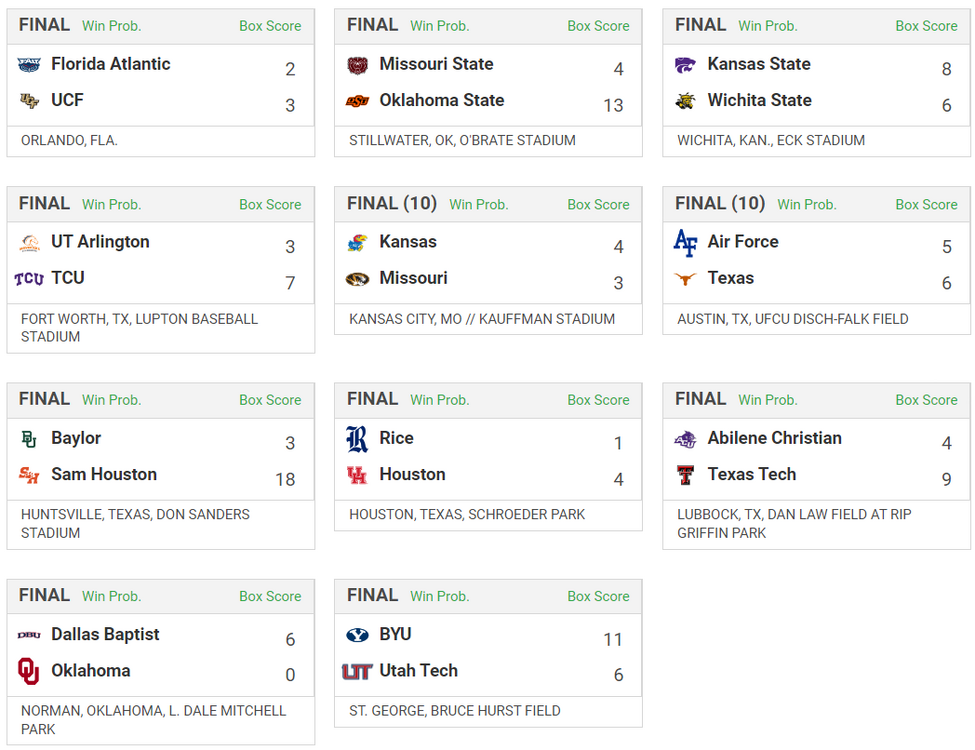Click the Texas Tech logo

[685, 475]
